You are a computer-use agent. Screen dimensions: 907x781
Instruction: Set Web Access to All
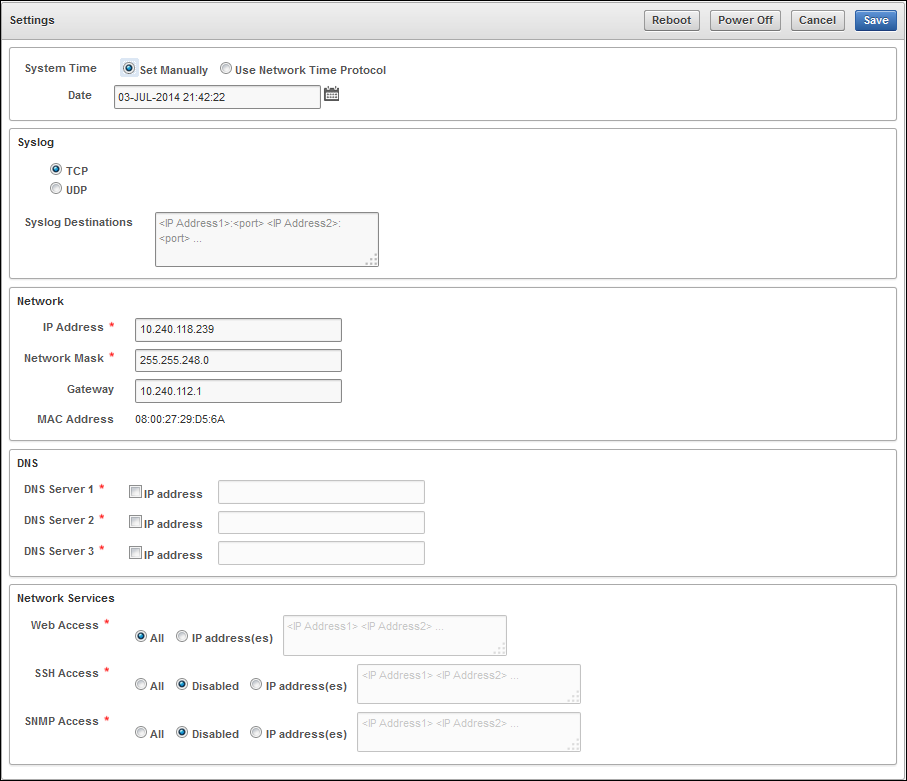click(x=141, y=636)
